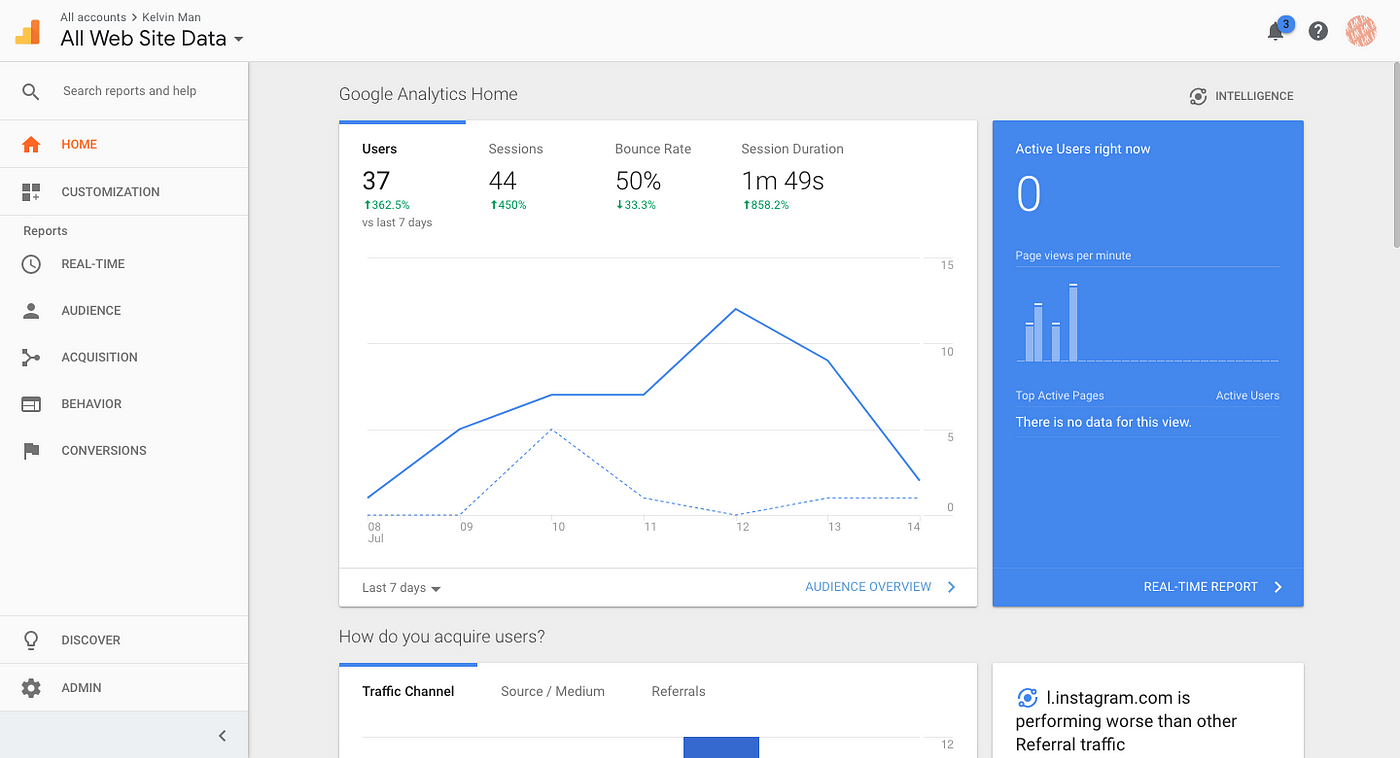Screen dimensions: 1400x758
Task: Click the Search reports and help field
Action: (x=130, y=91)
